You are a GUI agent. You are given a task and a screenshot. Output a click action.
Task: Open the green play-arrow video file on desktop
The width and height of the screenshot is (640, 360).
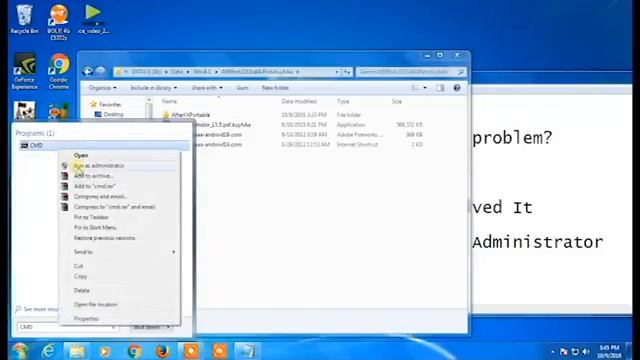93,18
